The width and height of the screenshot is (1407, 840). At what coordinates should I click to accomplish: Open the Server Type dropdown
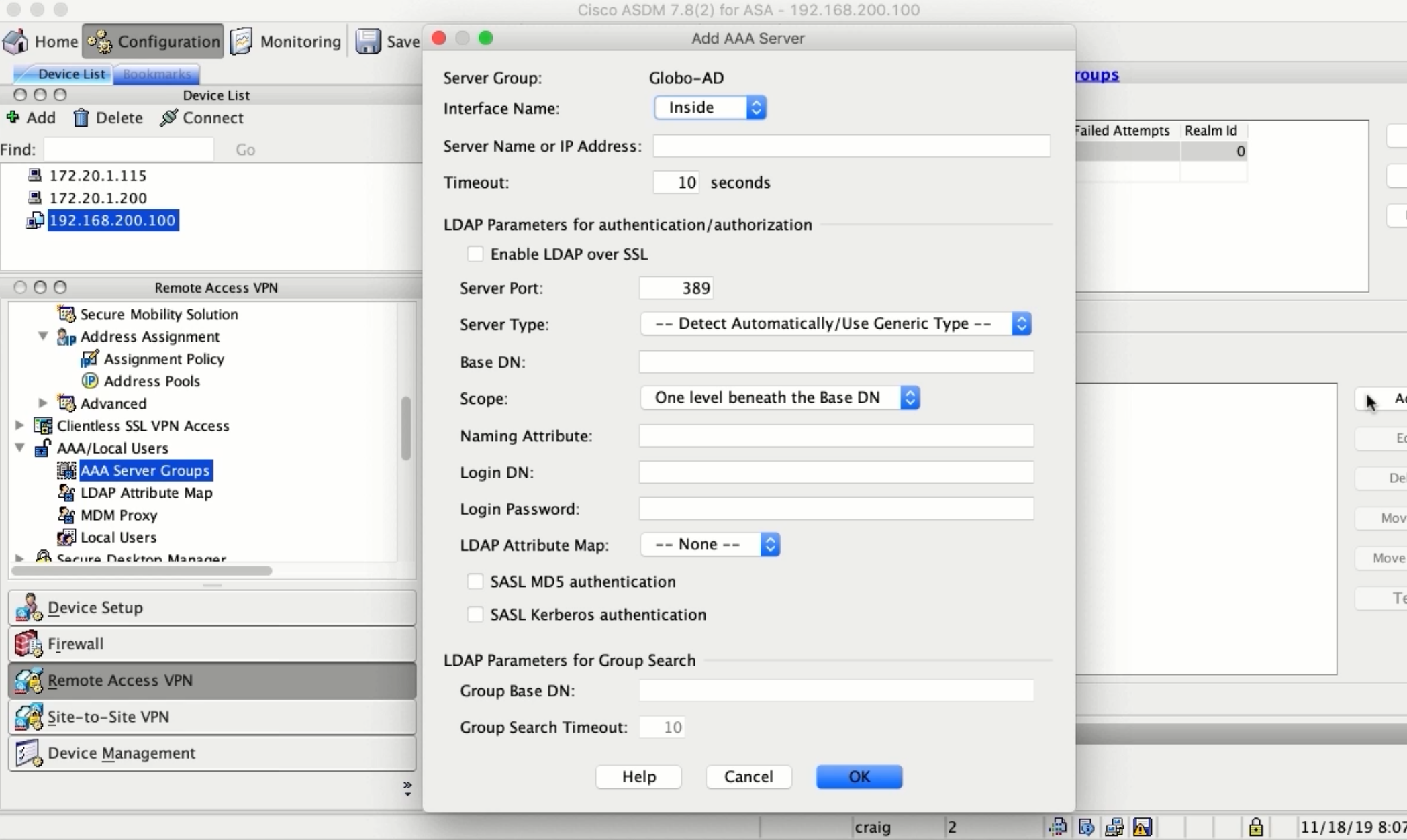click(x=836, y=324)
